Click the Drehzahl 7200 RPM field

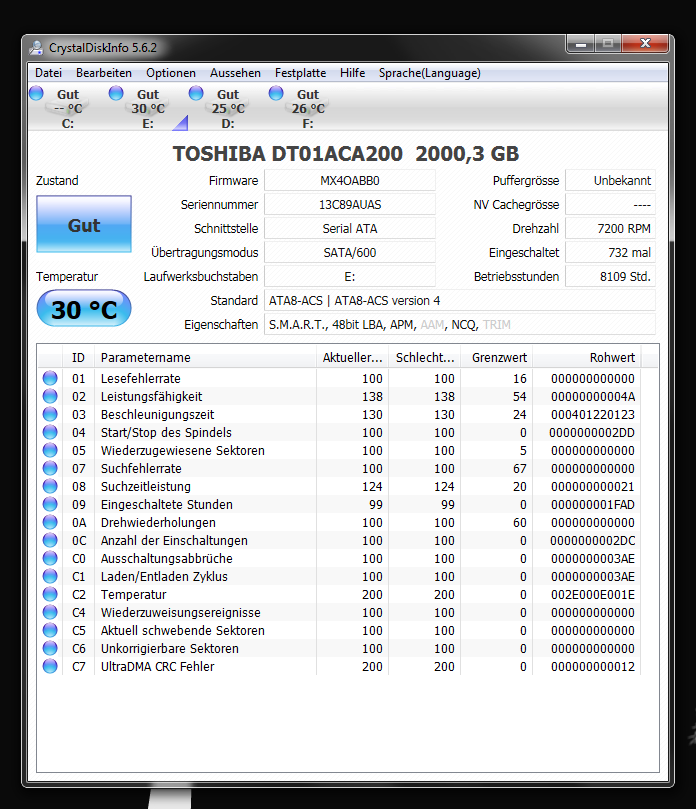click(x=610, y=229)
